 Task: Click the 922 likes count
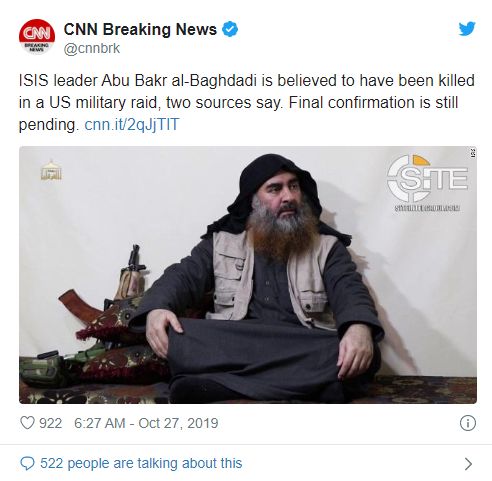pos(51,423)
